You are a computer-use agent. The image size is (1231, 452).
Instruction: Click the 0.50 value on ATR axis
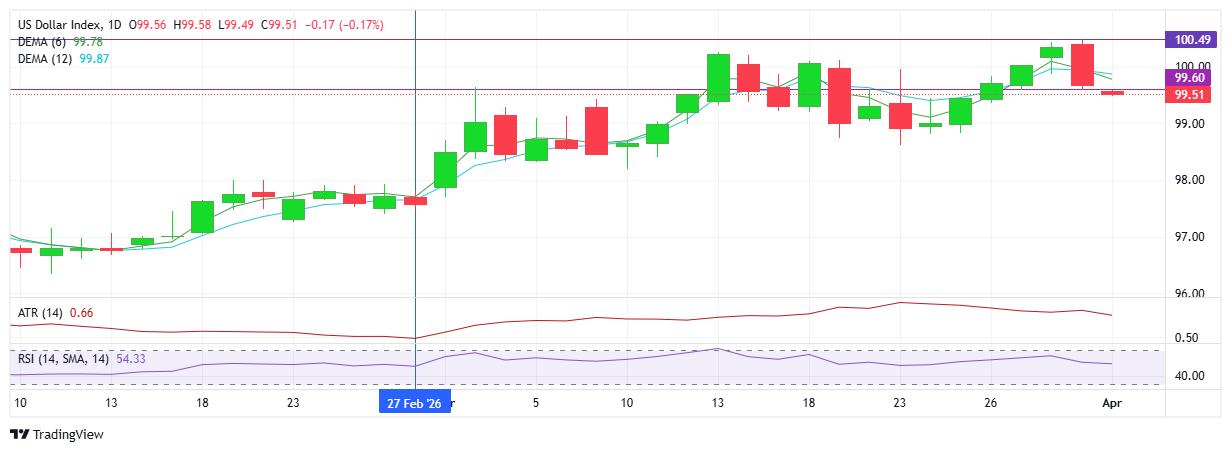click(x=1189, y=338)
